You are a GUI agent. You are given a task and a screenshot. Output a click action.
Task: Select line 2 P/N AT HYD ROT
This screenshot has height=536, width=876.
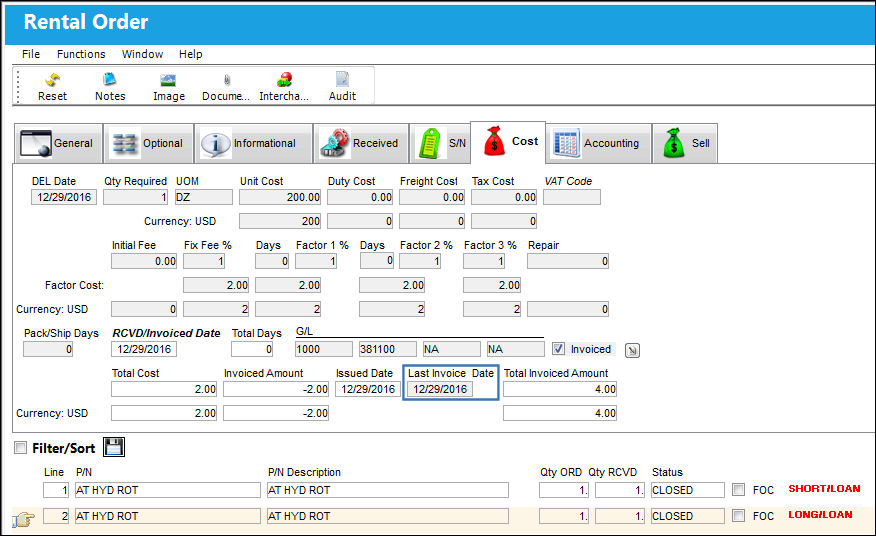click(168, 516)
